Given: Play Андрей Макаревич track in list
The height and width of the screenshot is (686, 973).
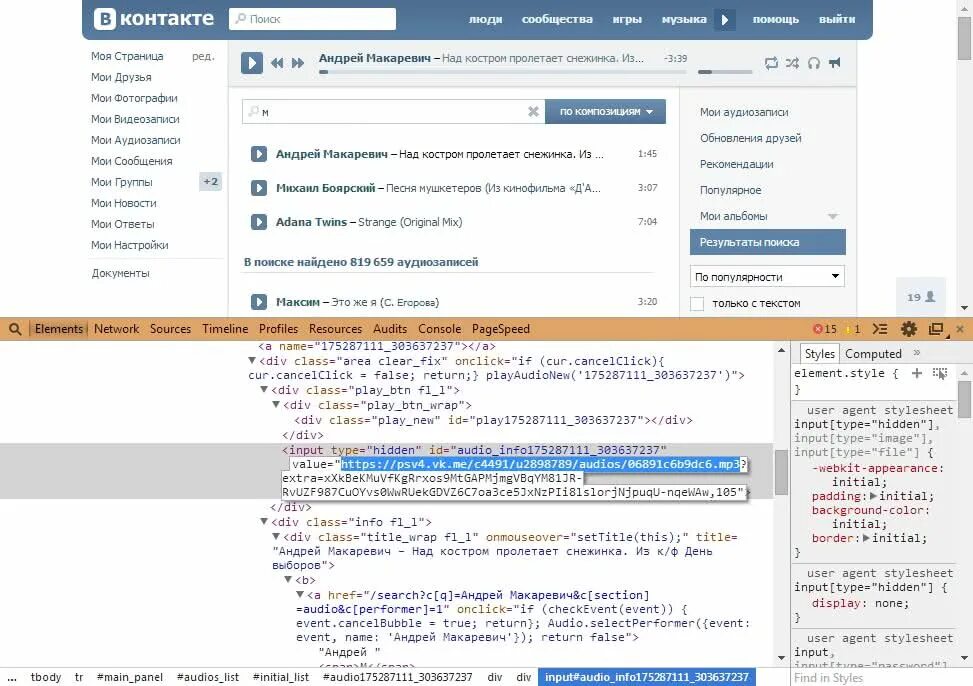Looking at the screenshot, I should coord(259,154).
